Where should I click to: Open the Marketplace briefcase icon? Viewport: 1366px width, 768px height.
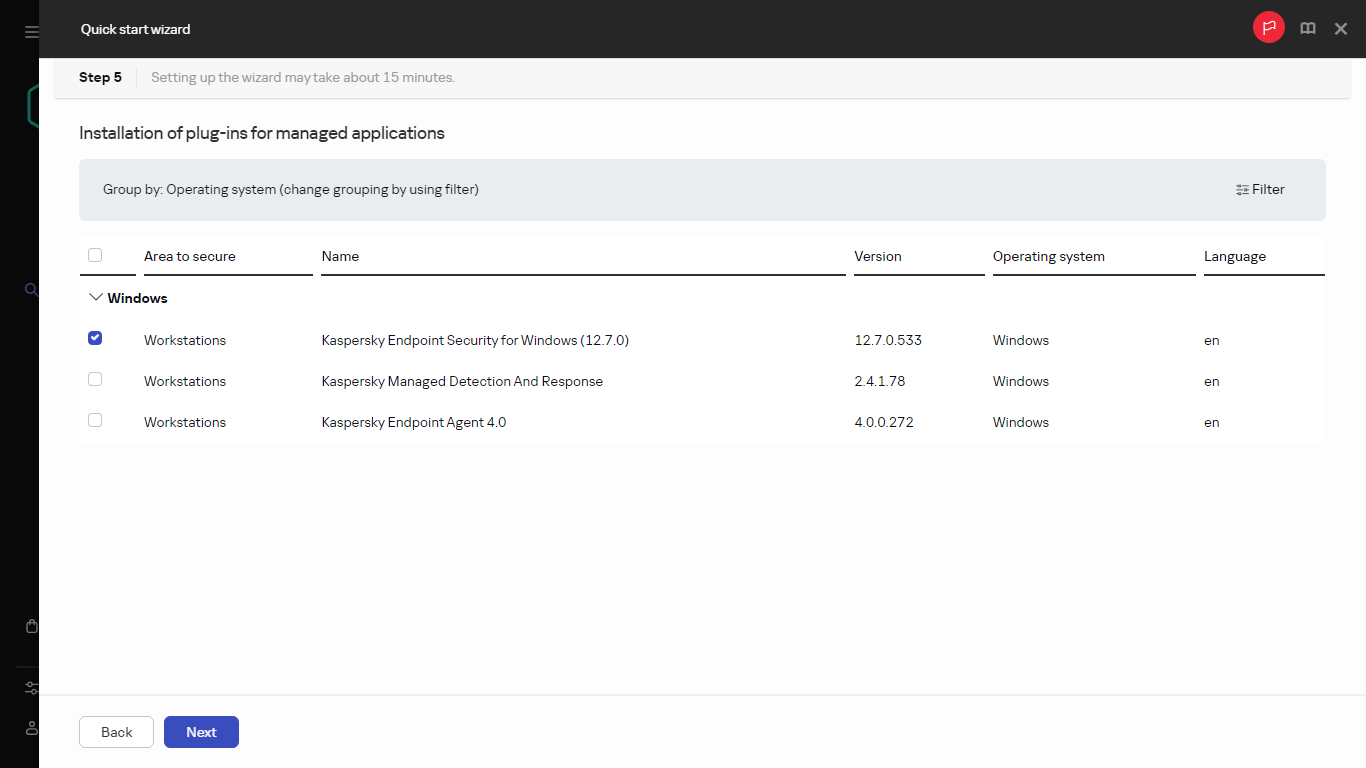click(31, 625)
